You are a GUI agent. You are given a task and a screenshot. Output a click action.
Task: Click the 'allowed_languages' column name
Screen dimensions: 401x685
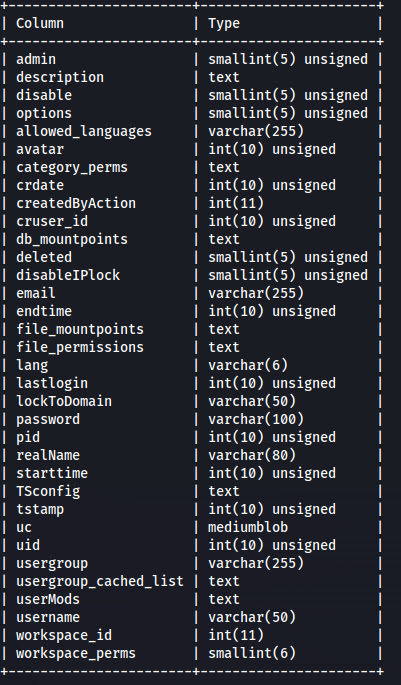tap(84, 131)
